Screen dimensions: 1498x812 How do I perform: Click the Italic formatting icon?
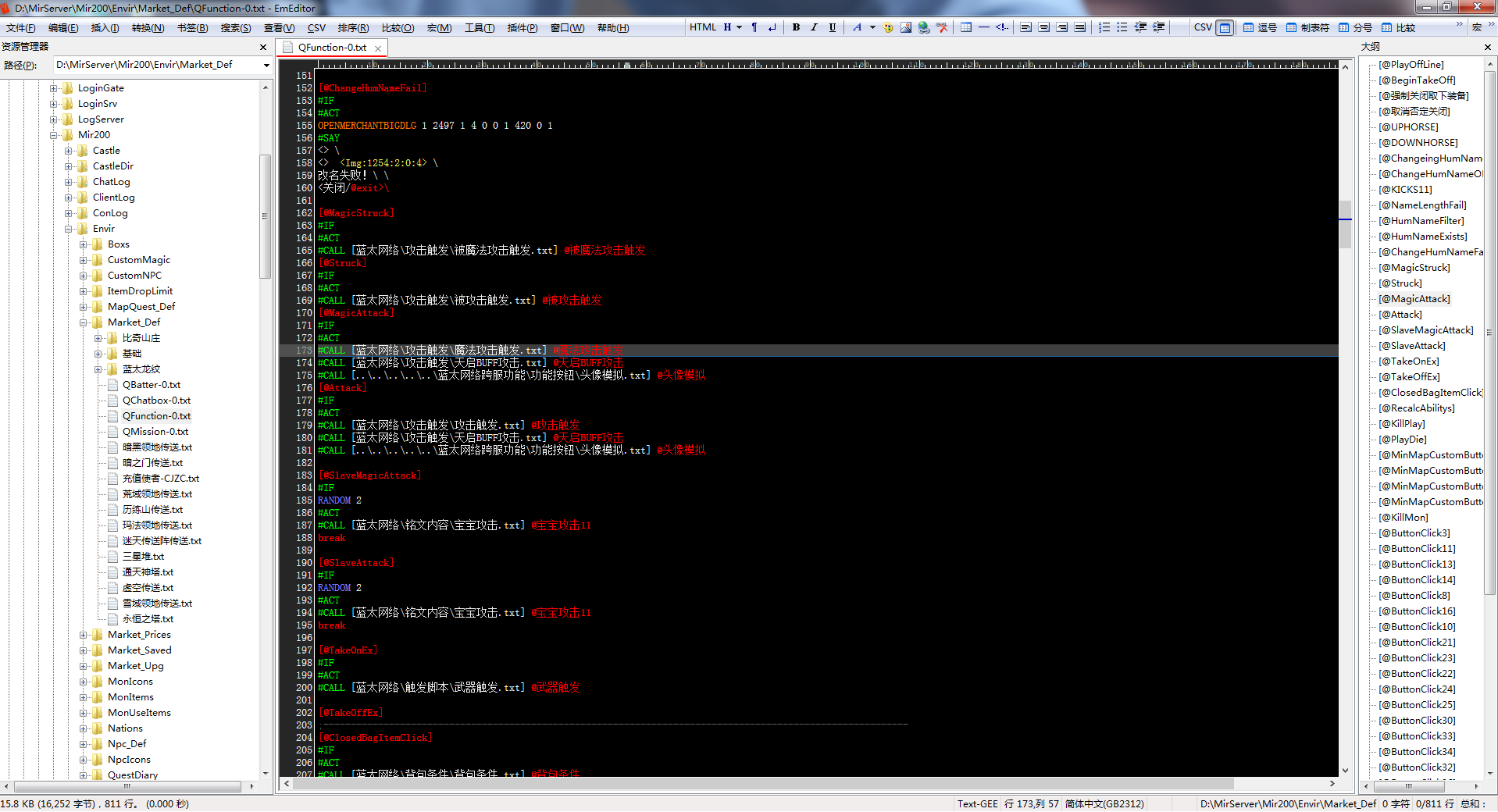[814, 27]
